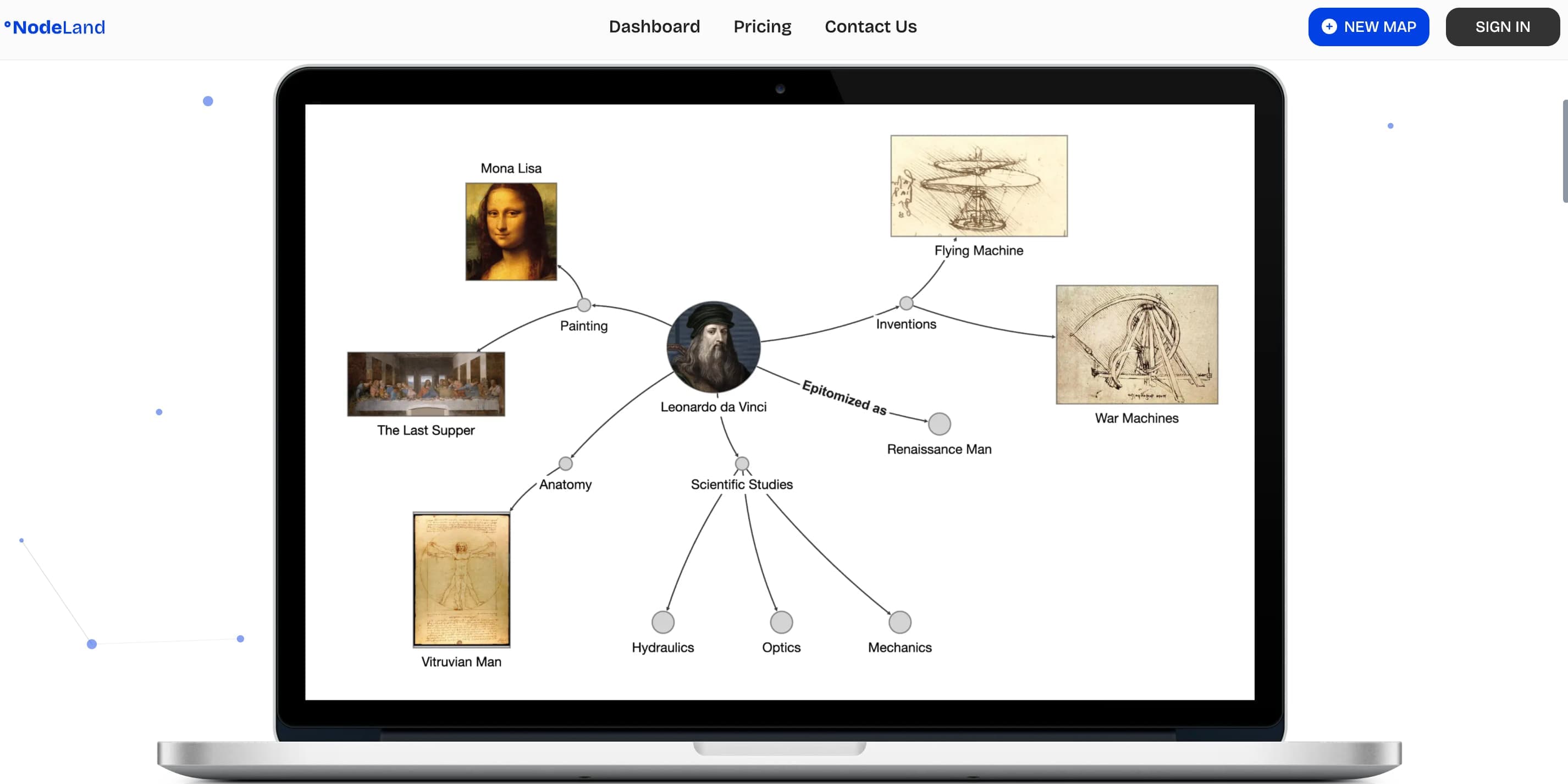Image resolution: width=1568 pixels, height=784 pixels.
Task: Open the Vitruvian Man image
Action: pyautogui.click(x=461, y=579)
